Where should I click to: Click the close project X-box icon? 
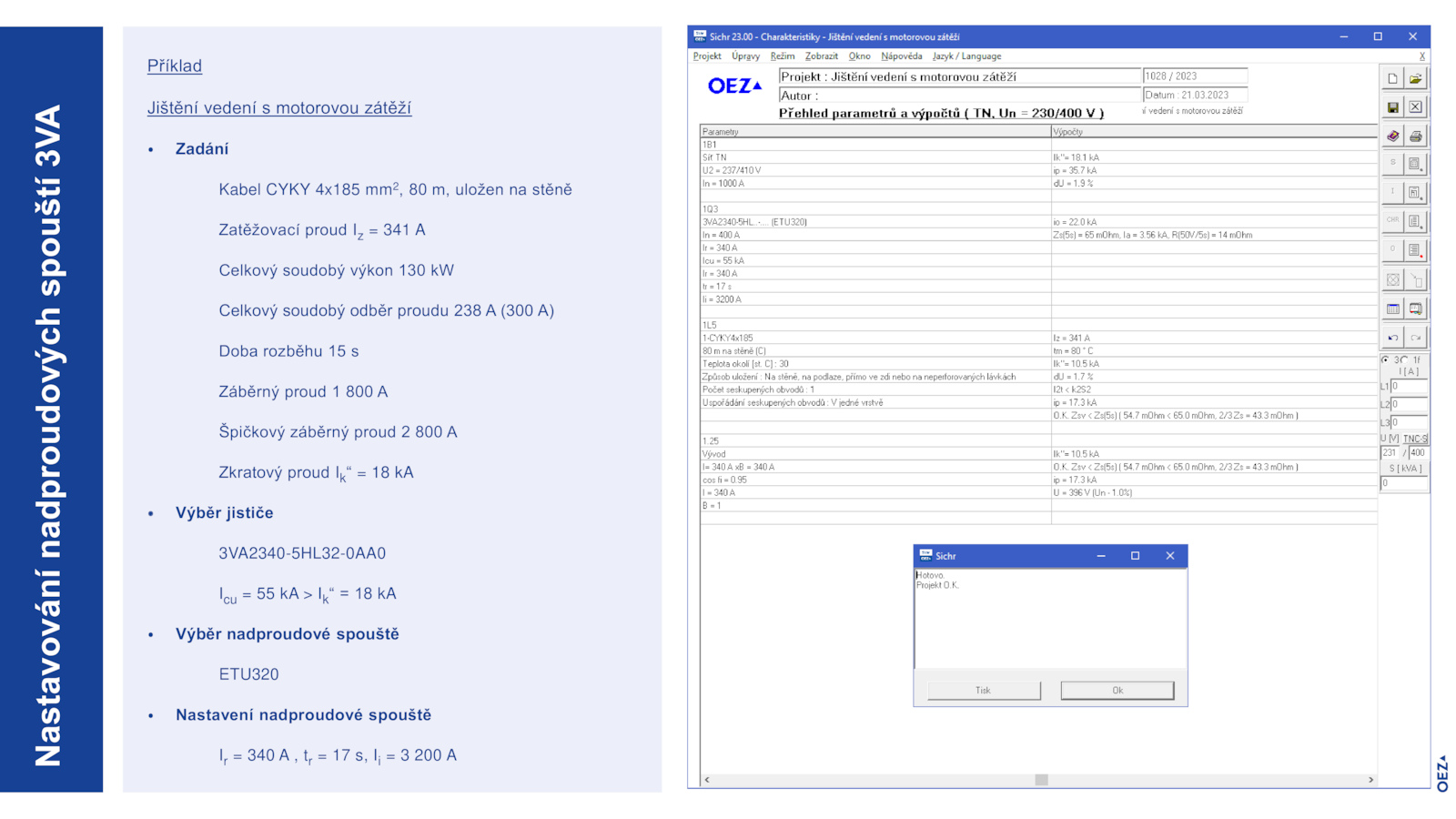coord(1416,107)
